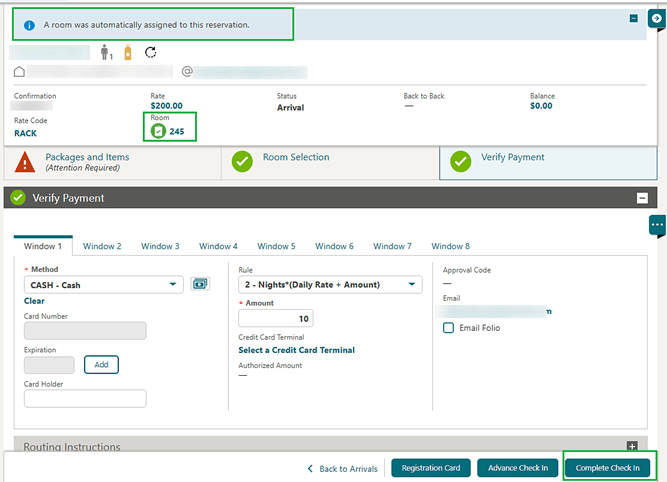
Task: Switch to Window 2 tab
Action: click(x=102, y=246)
